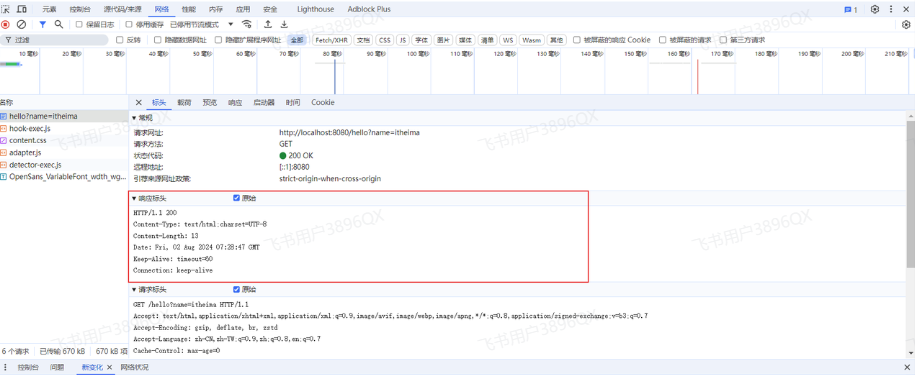The width and height of the screenshot is (915, 375).
Task: Toggle the device toolbar icon
Action: (22, 9)
